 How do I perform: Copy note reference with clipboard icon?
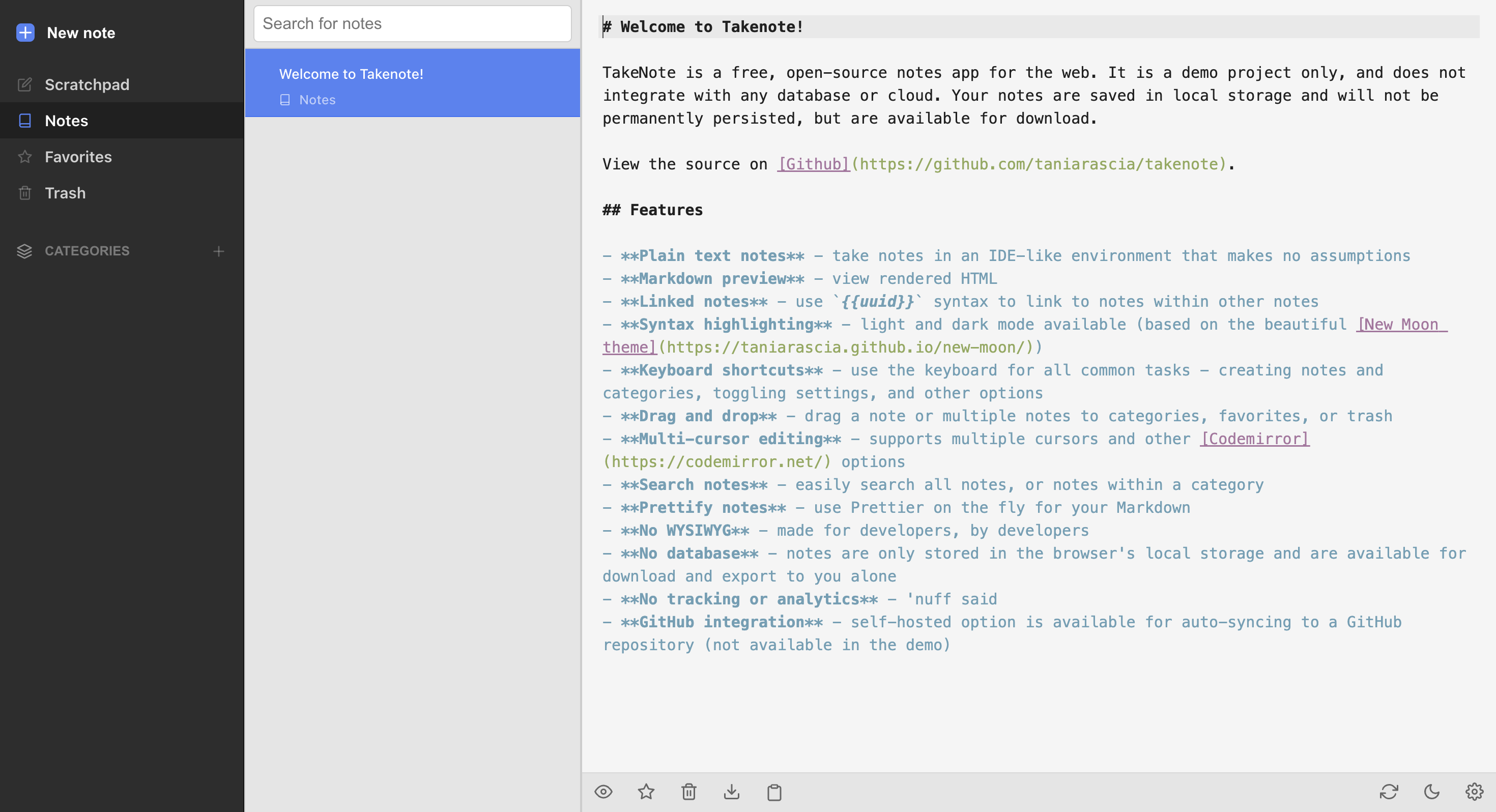[774, 792]
